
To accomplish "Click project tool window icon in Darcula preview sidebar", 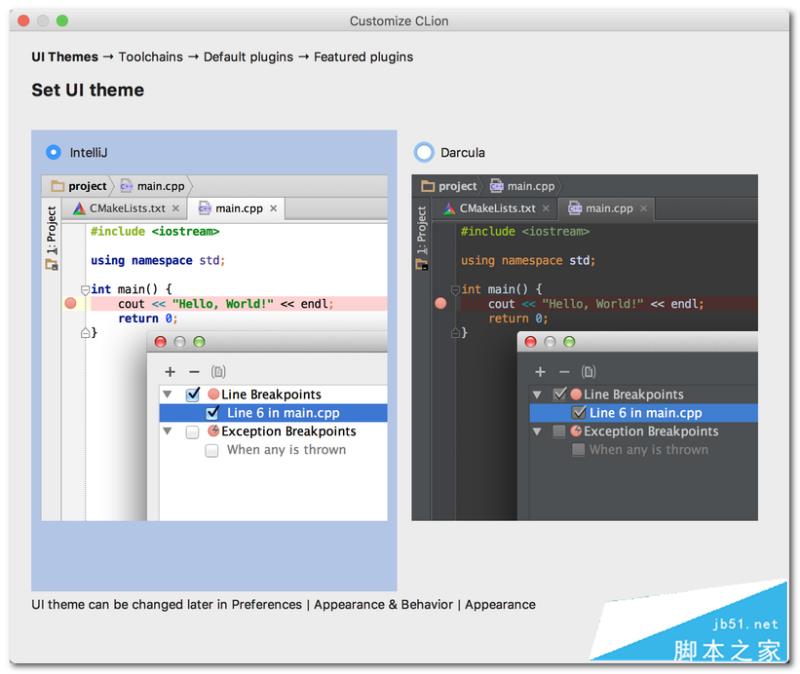I will coord(421,264).
